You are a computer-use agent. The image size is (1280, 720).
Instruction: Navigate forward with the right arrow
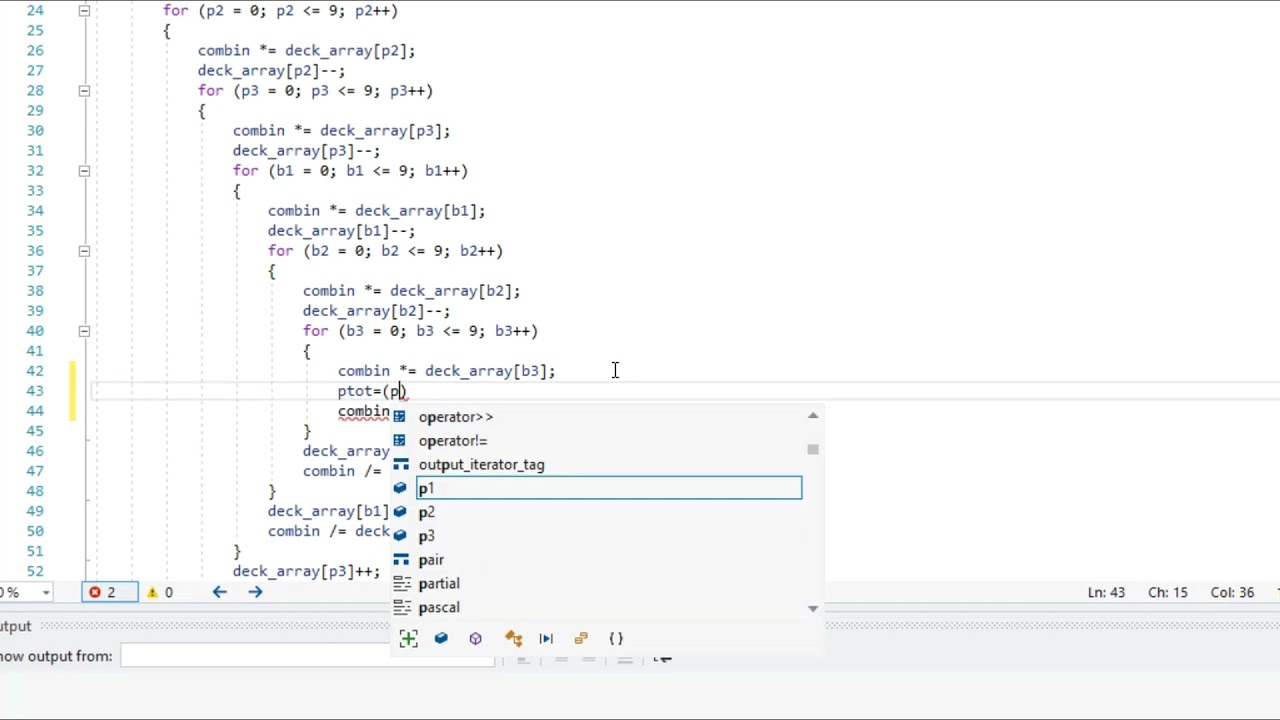coord(255,592)
